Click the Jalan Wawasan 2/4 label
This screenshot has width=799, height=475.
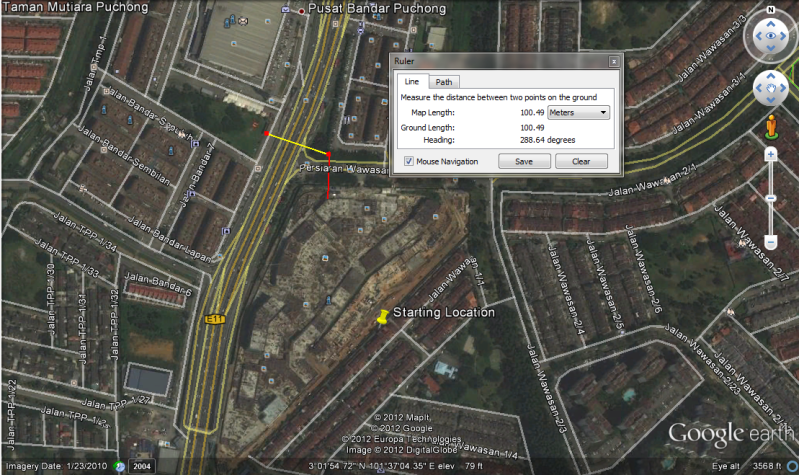point(567,289)
